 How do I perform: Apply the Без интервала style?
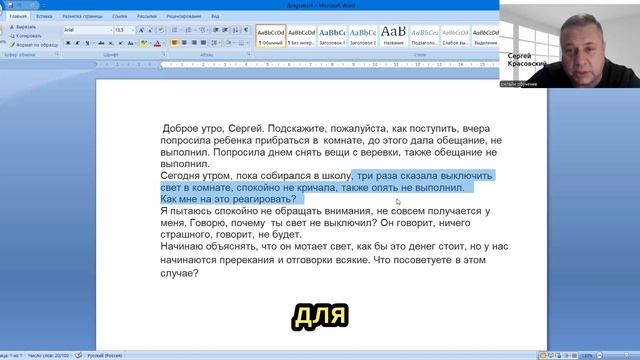(x=301, y=36)
